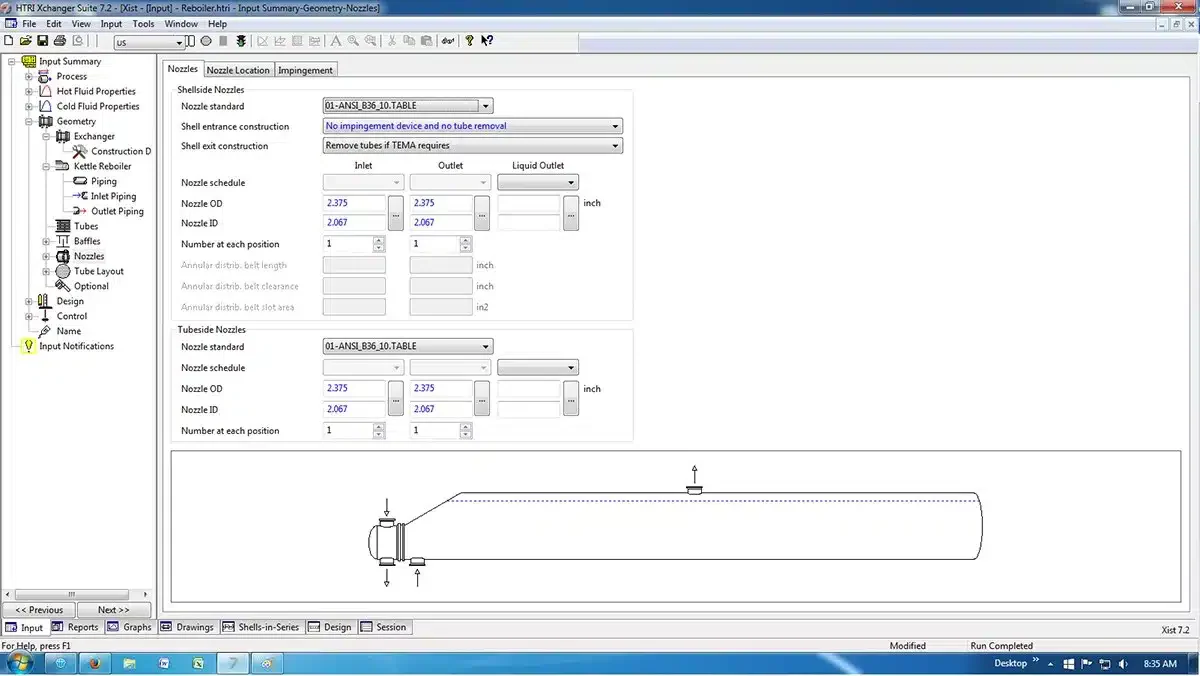Screen dimensions: 1200x676
Task: Click ellipsis button beside Tubeside Outlet nozzle OD
Action: click(483, 399)
